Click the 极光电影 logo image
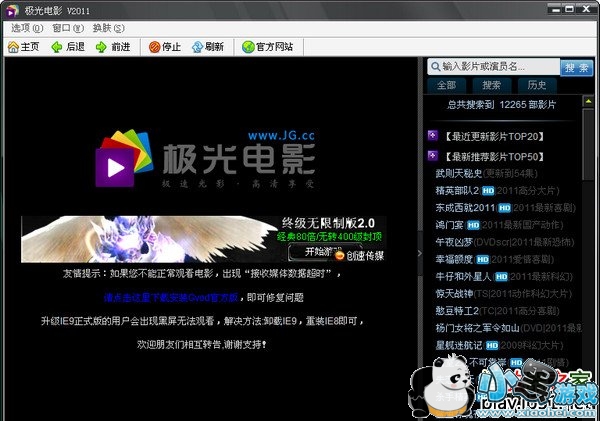The width and height of the screenshot is (600, 421). click(x=205, y=158)
